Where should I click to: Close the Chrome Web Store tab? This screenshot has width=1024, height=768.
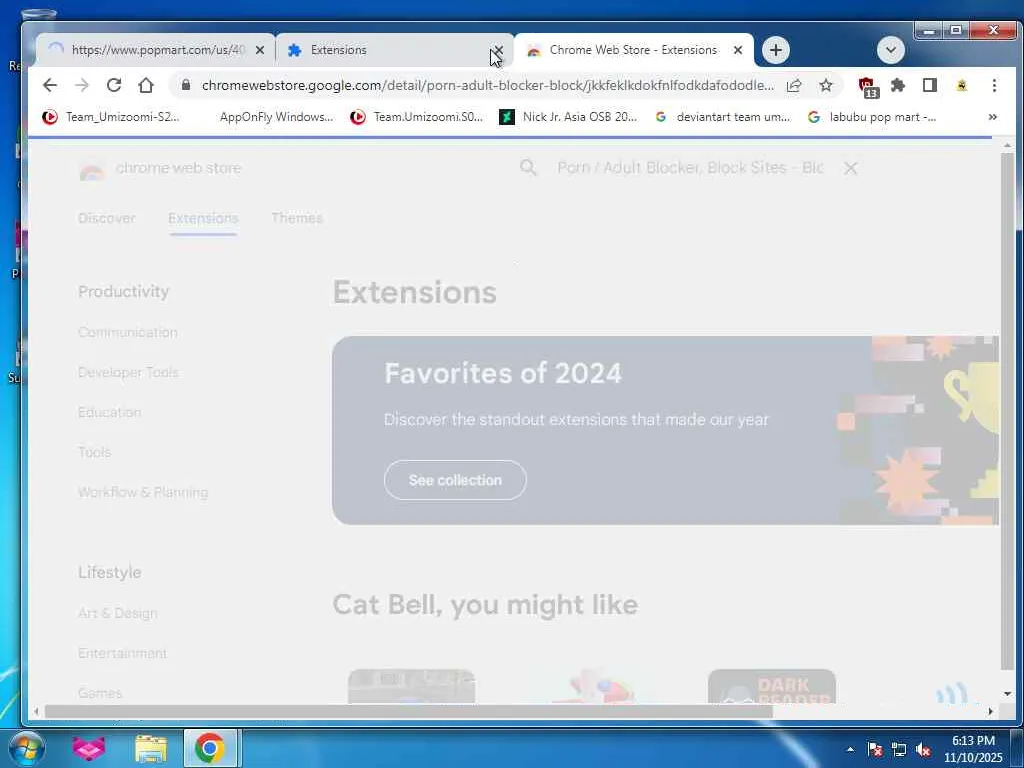(738, 50)
